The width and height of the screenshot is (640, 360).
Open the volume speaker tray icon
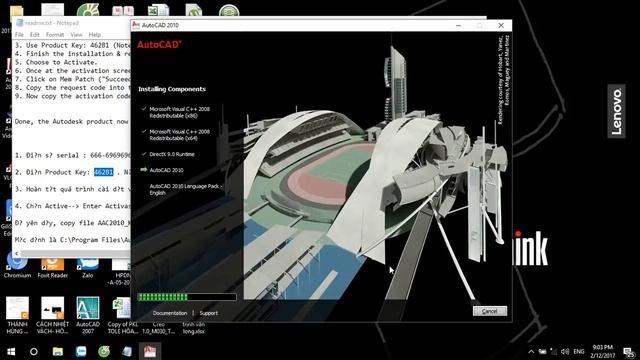565,351
